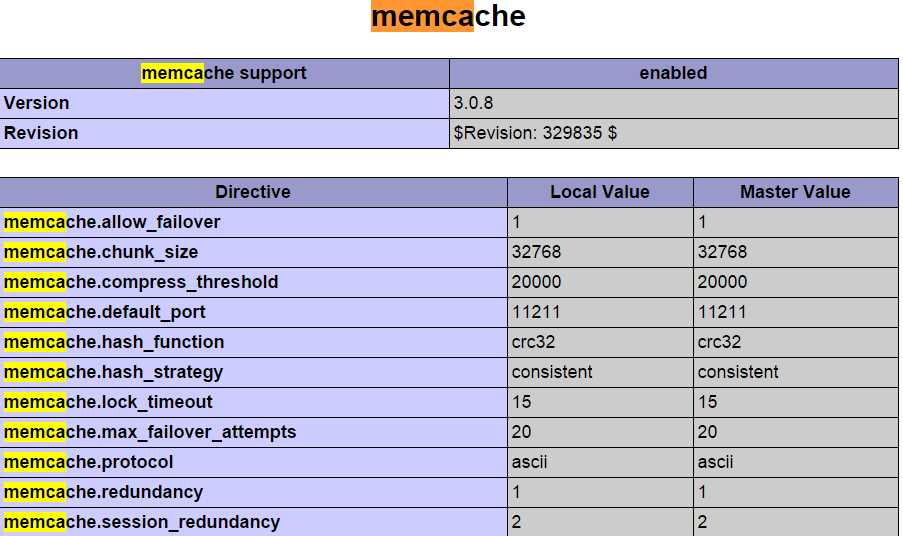This screenshot has width=903, height=536.
Task: Click Local Value 20 for max_failover_attempts
Action: tap(522, 432)
